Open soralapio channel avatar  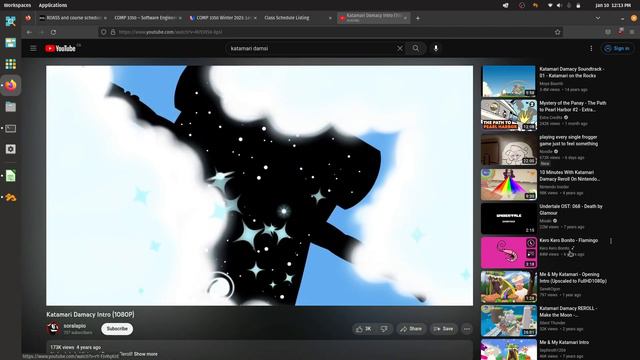[x=53, y=329]
